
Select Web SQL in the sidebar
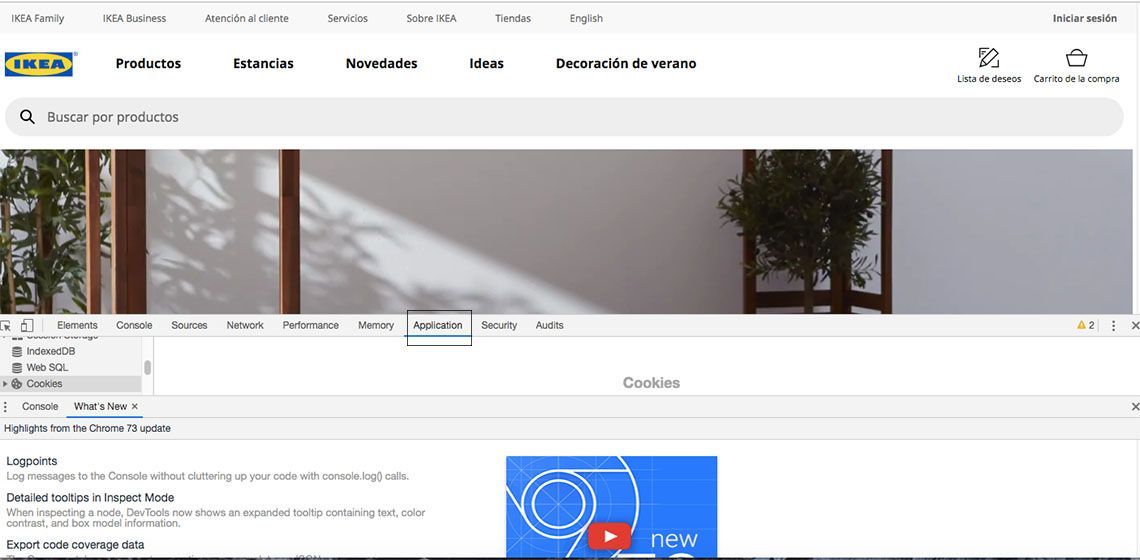(47, 367)
